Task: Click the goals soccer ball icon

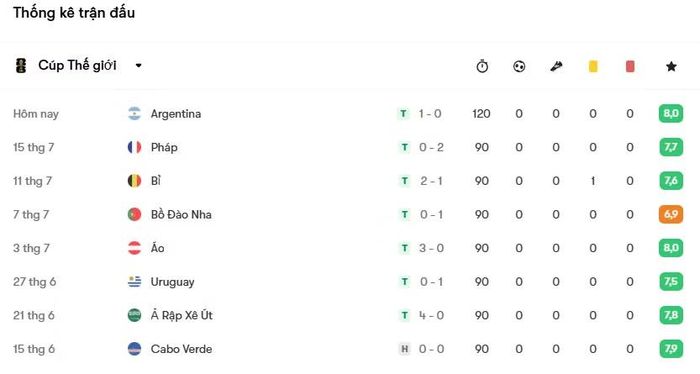Action: coord(519,66)
